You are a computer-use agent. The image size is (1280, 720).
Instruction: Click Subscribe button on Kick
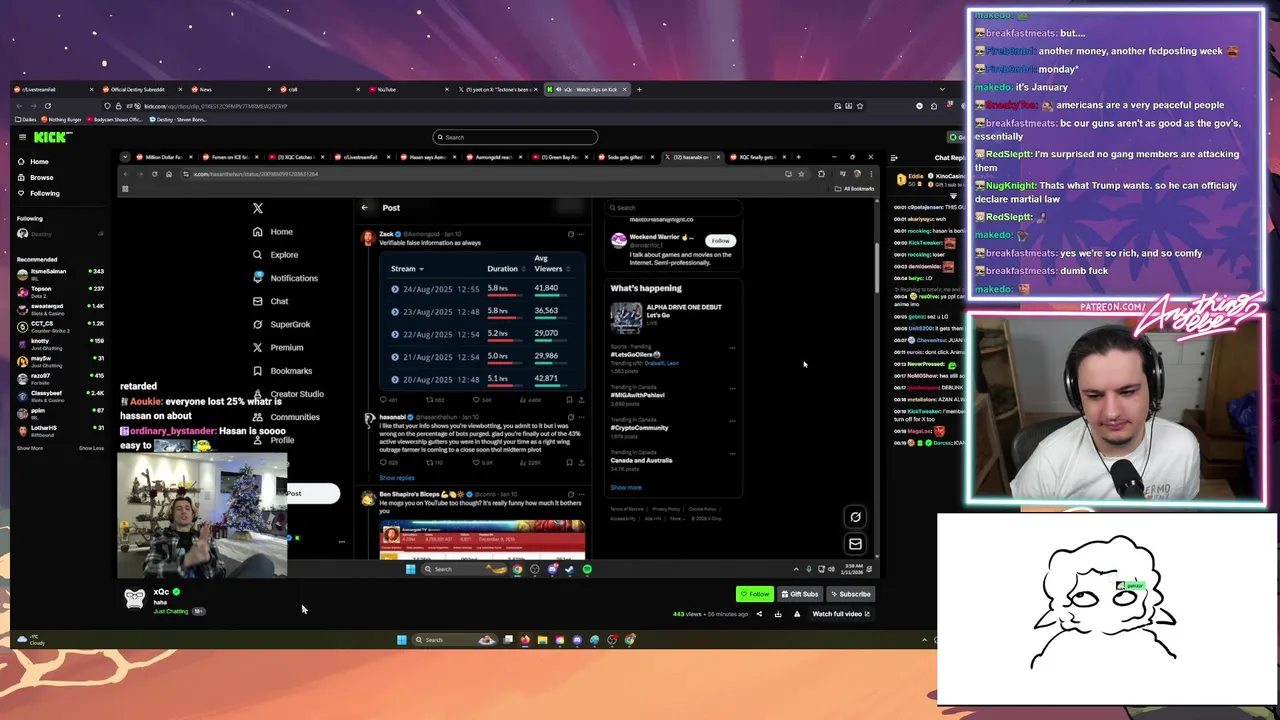point(850,594)
